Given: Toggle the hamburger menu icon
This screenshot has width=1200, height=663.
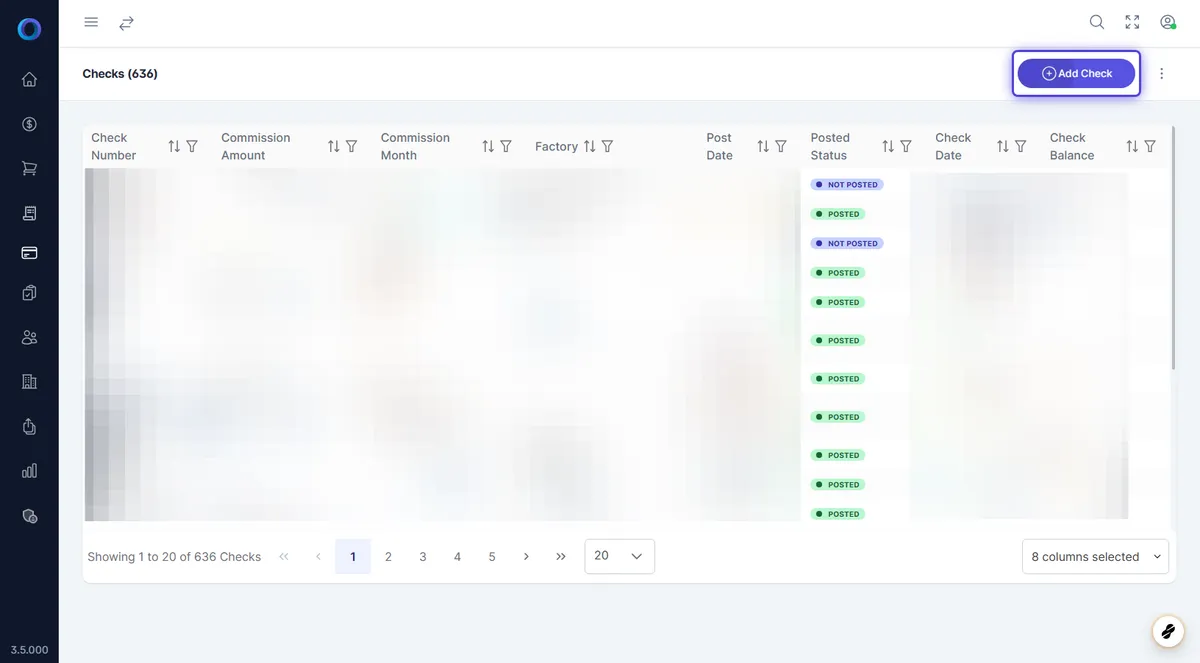Looking at the screenshot, I should click(x=91, y=22).
